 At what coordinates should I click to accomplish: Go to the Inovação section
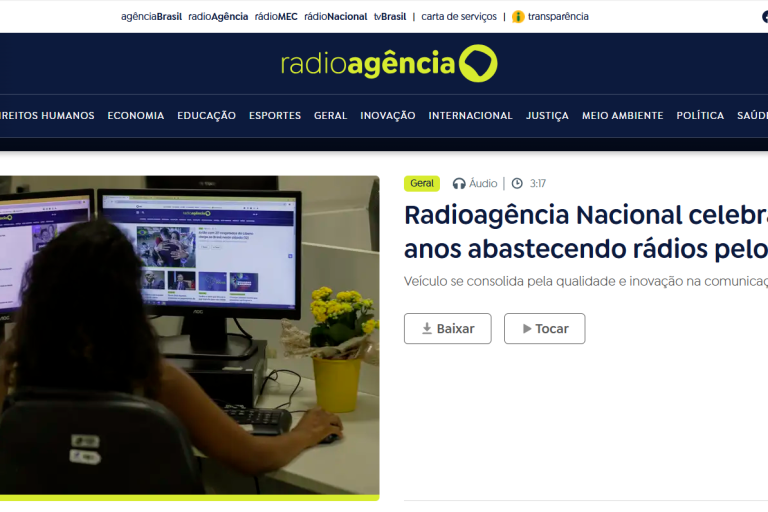tap(388, 116)
